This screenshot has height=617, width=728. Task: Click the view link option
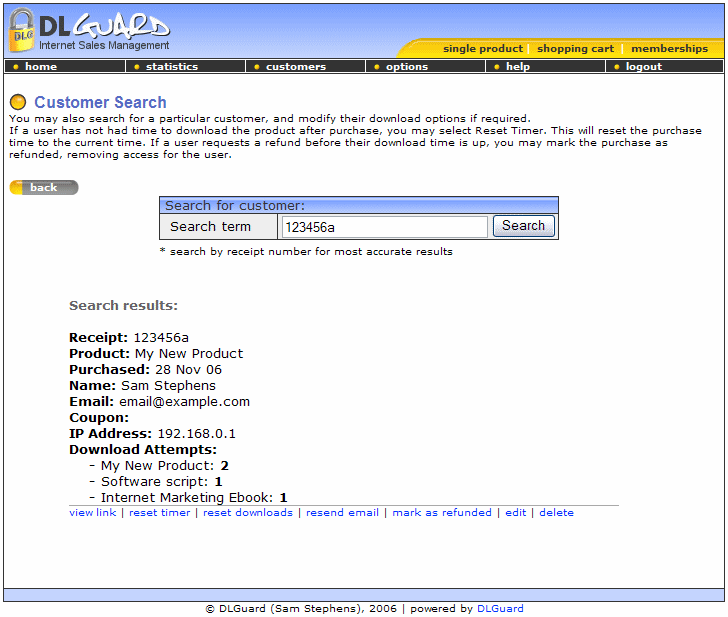tap(92, 512)
